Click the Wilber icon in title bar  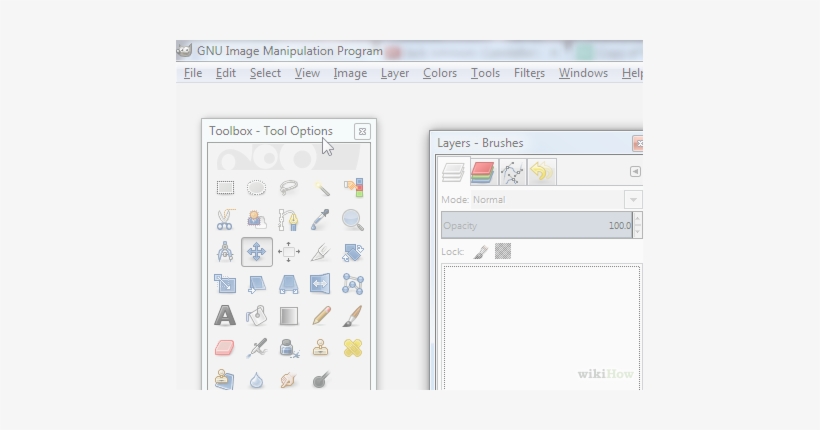[x=184, y=50]
